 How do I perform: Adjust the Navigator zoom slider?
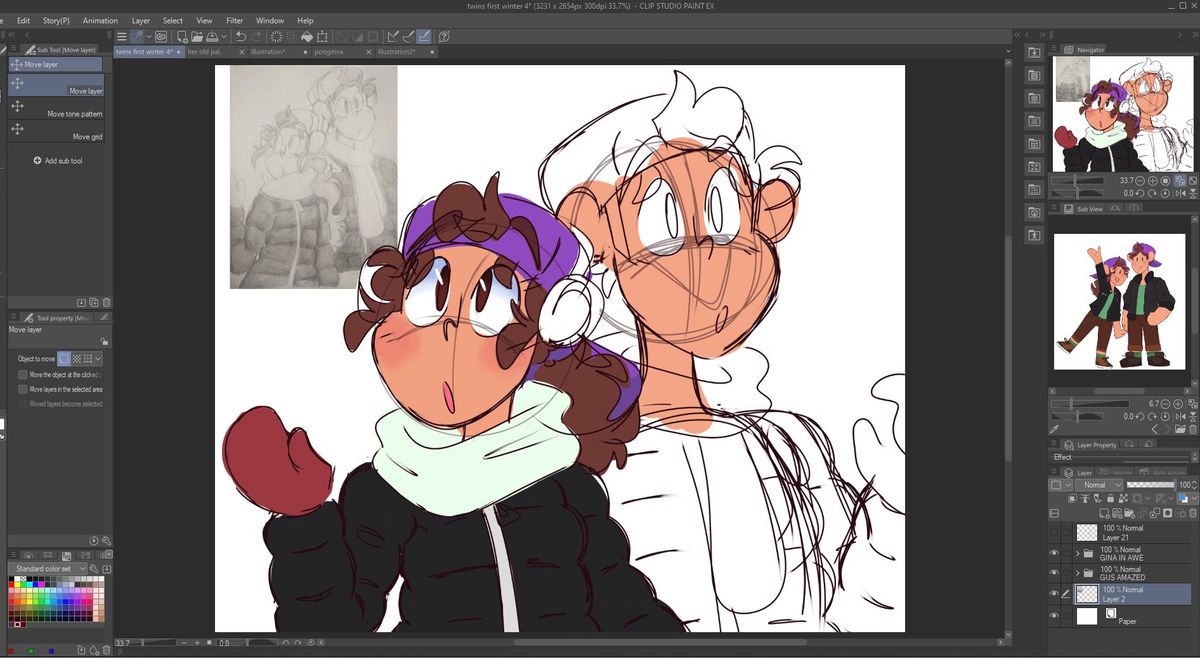coord(1078,181)
